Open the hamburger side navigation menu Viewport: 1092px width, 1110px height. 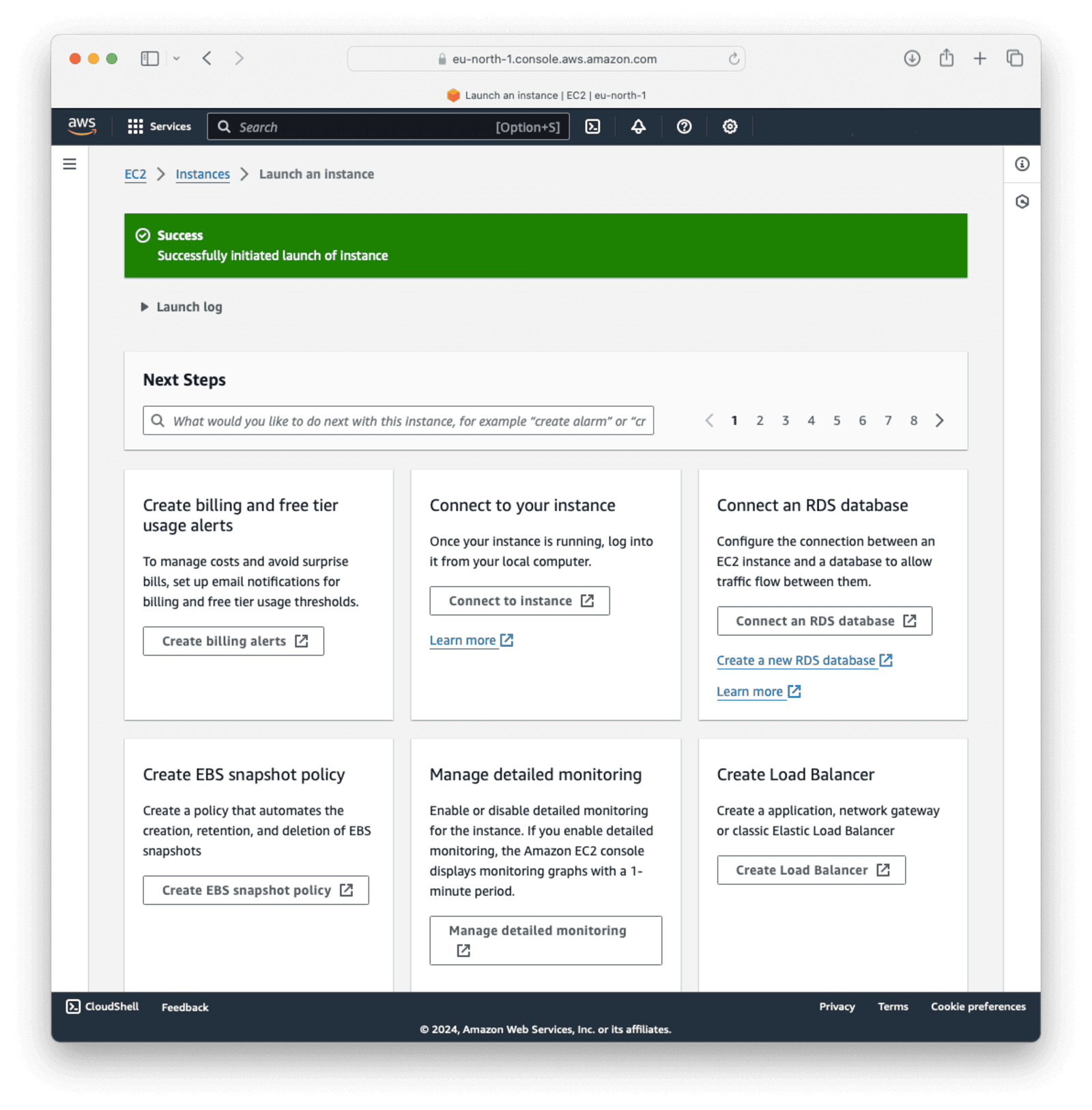(70, 164)
